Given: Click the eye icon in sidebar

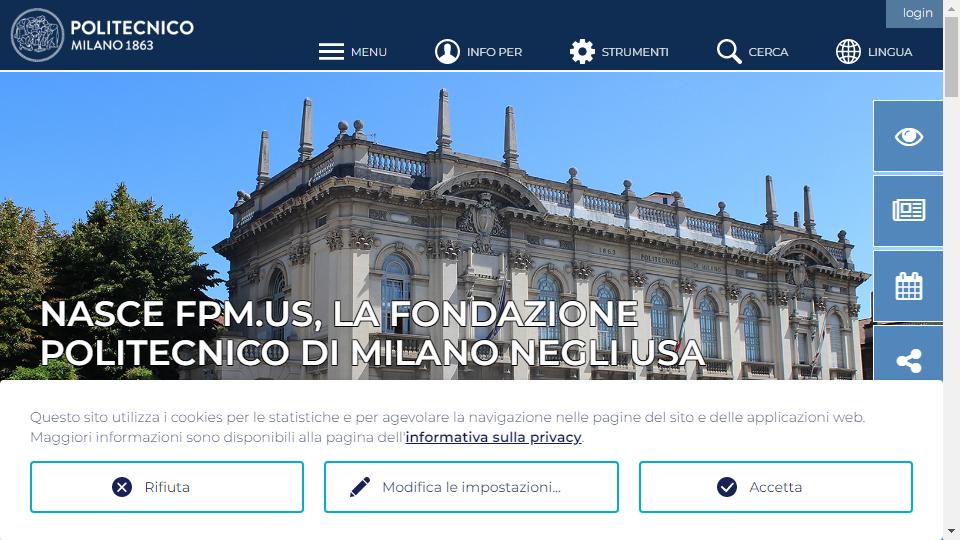Looking at the screenshot, I should coord(909,136).
